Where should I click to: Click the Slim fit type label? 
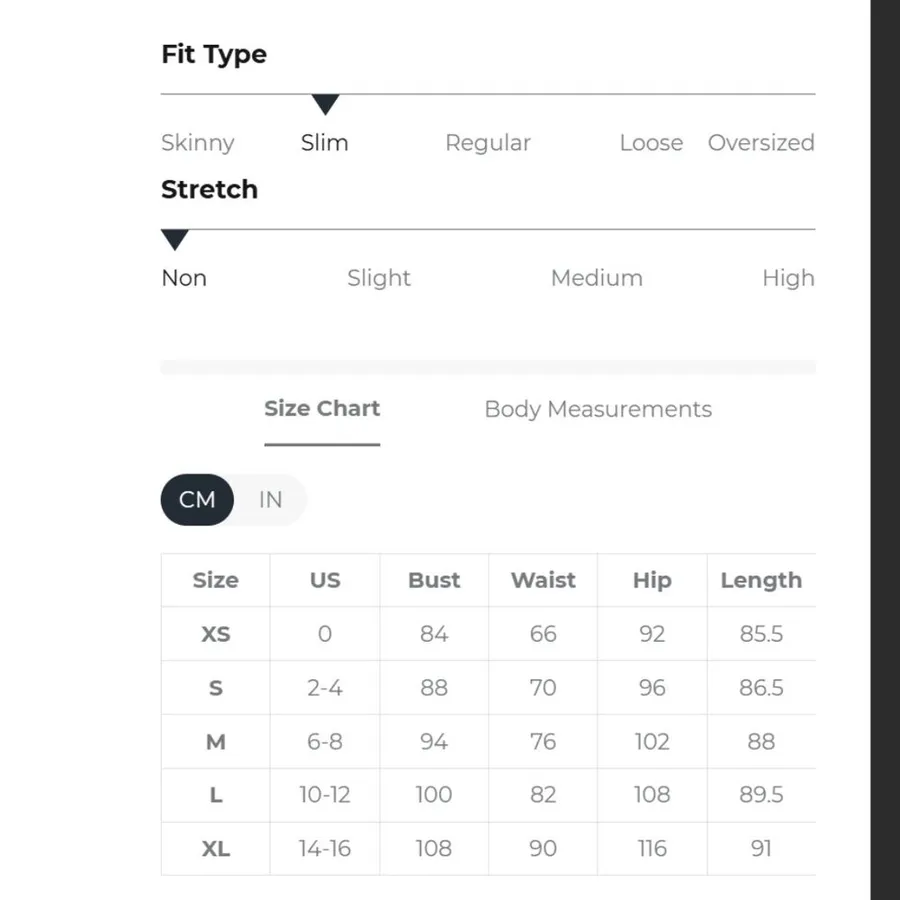point(325,142)
